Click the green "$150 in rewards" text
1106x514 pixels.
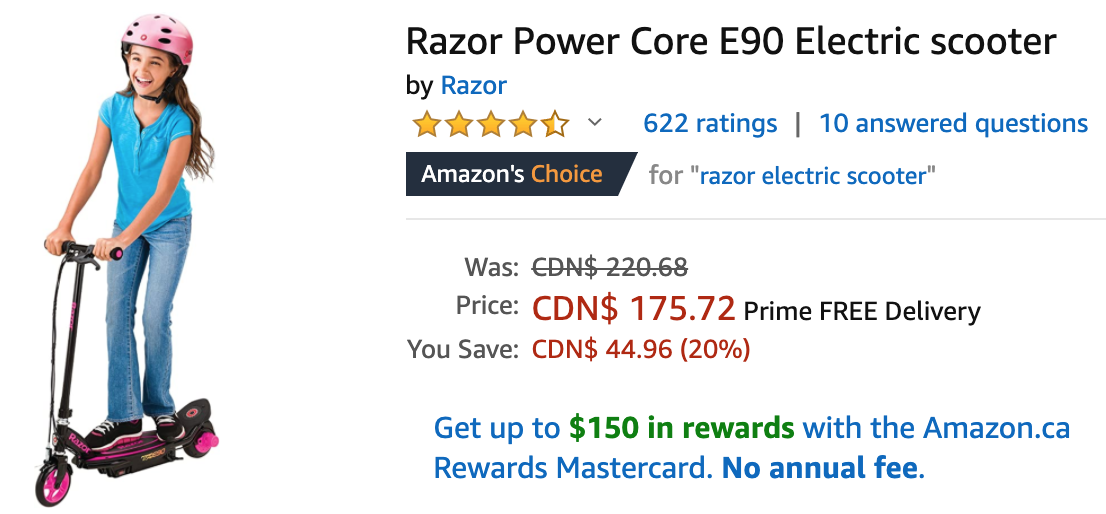point(682,430)
